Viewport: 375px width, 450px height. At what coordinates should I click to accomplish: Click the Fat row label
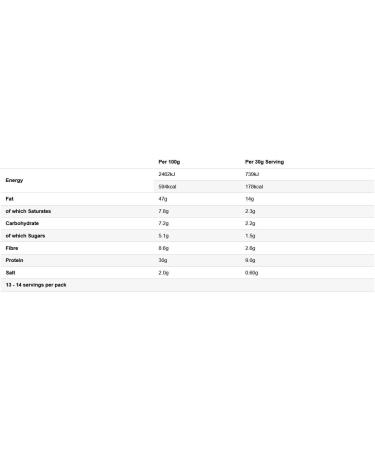click(x=10, y=199)
